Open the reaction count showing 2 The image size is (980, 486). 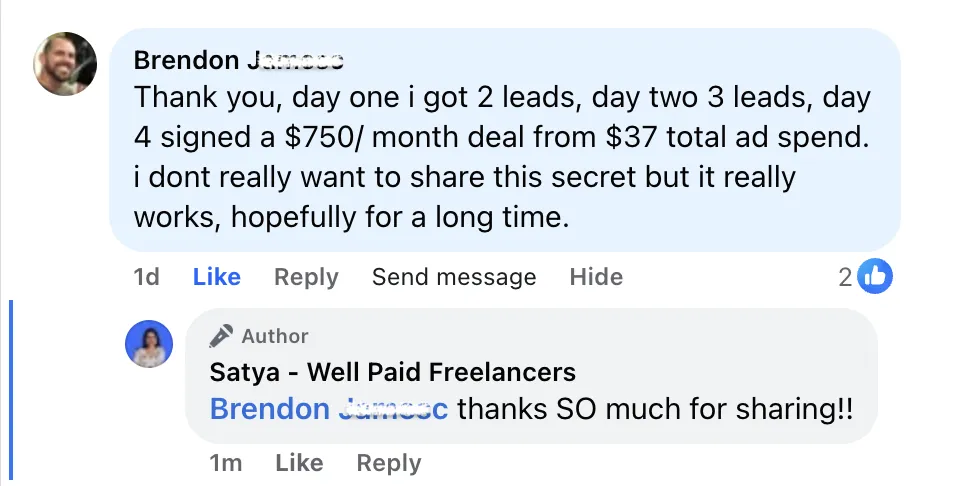point(846,278)
